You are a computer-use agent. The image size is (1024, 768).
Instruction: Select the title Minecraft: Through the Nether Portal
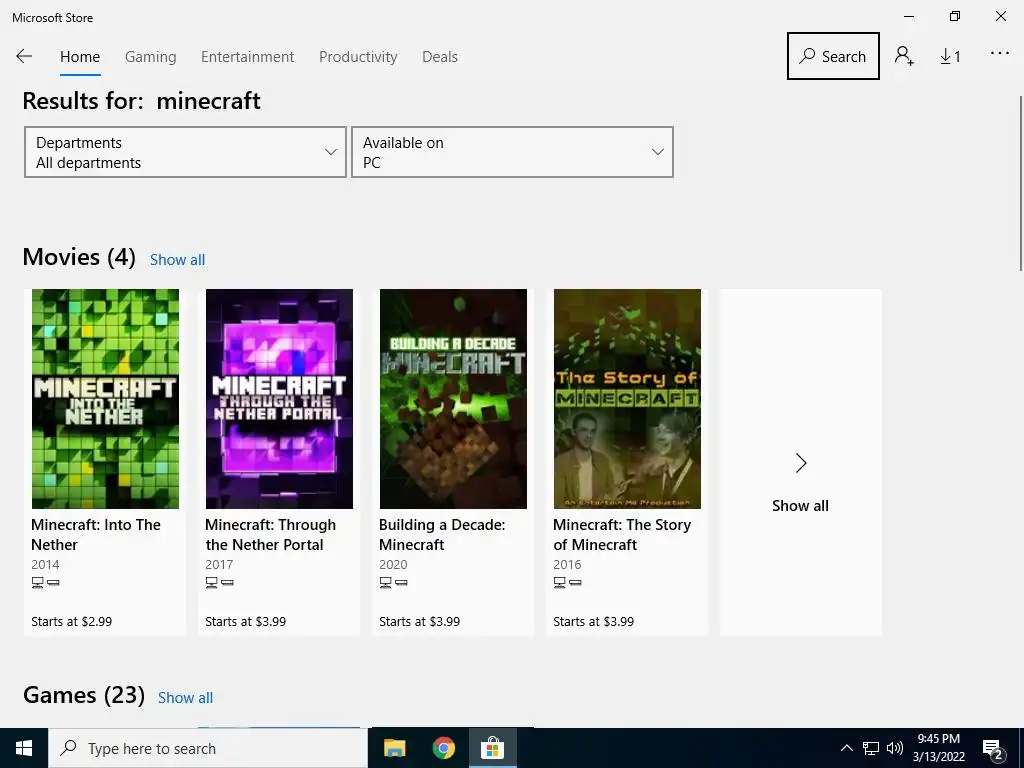pyautogui.click(x=270, y=535)
